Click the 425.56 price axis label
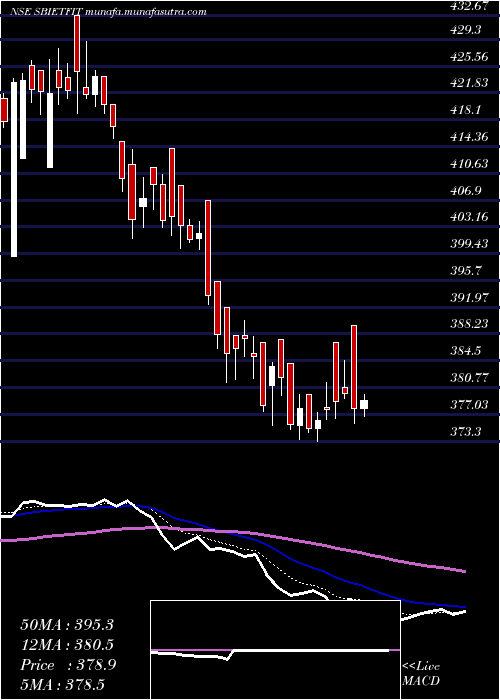This screenshot has height=700, width=500. point(471,56)
